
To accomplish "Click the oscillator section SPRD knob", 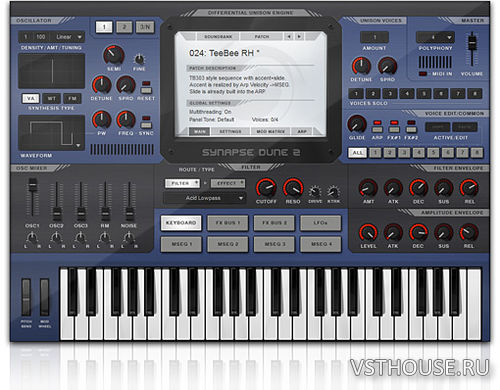I will pyautogui.click(x=126, y=85).
